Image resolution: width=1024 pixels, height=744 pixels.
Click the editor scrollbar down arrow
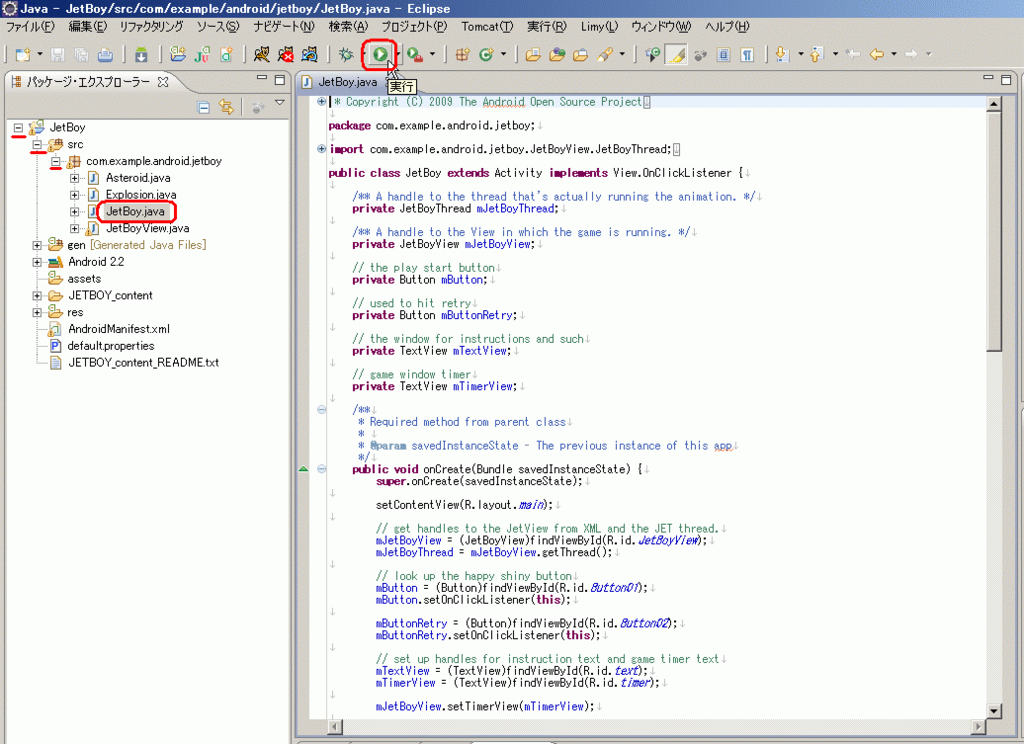tap(994, 711)
